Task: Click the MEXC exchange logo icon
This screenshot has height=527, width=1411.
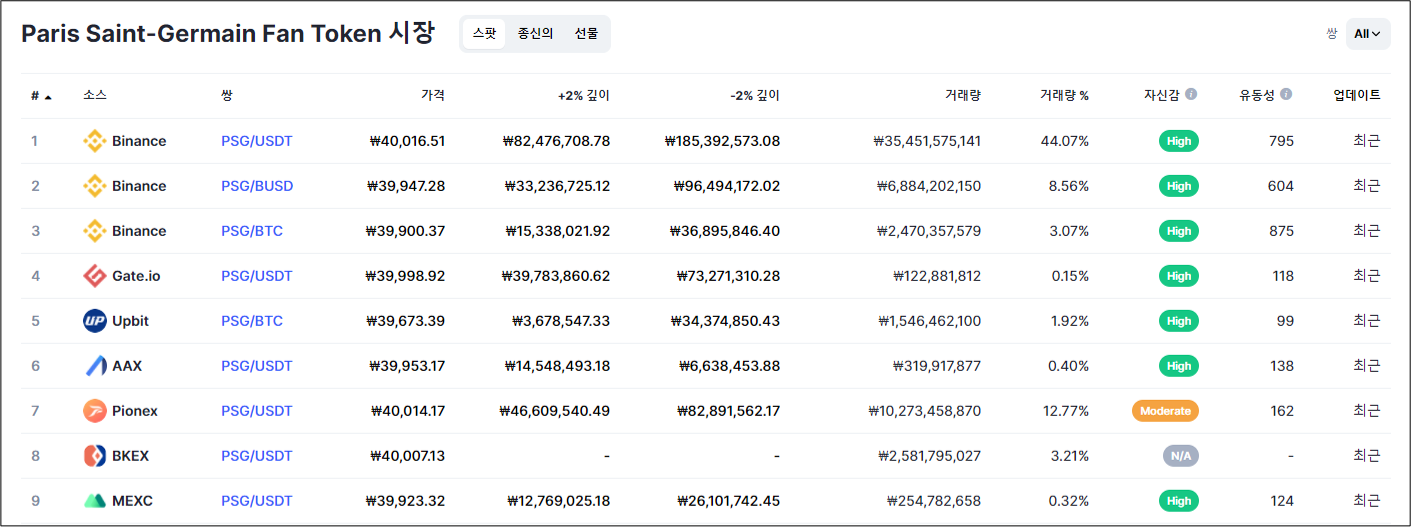Action: point(94,501)
